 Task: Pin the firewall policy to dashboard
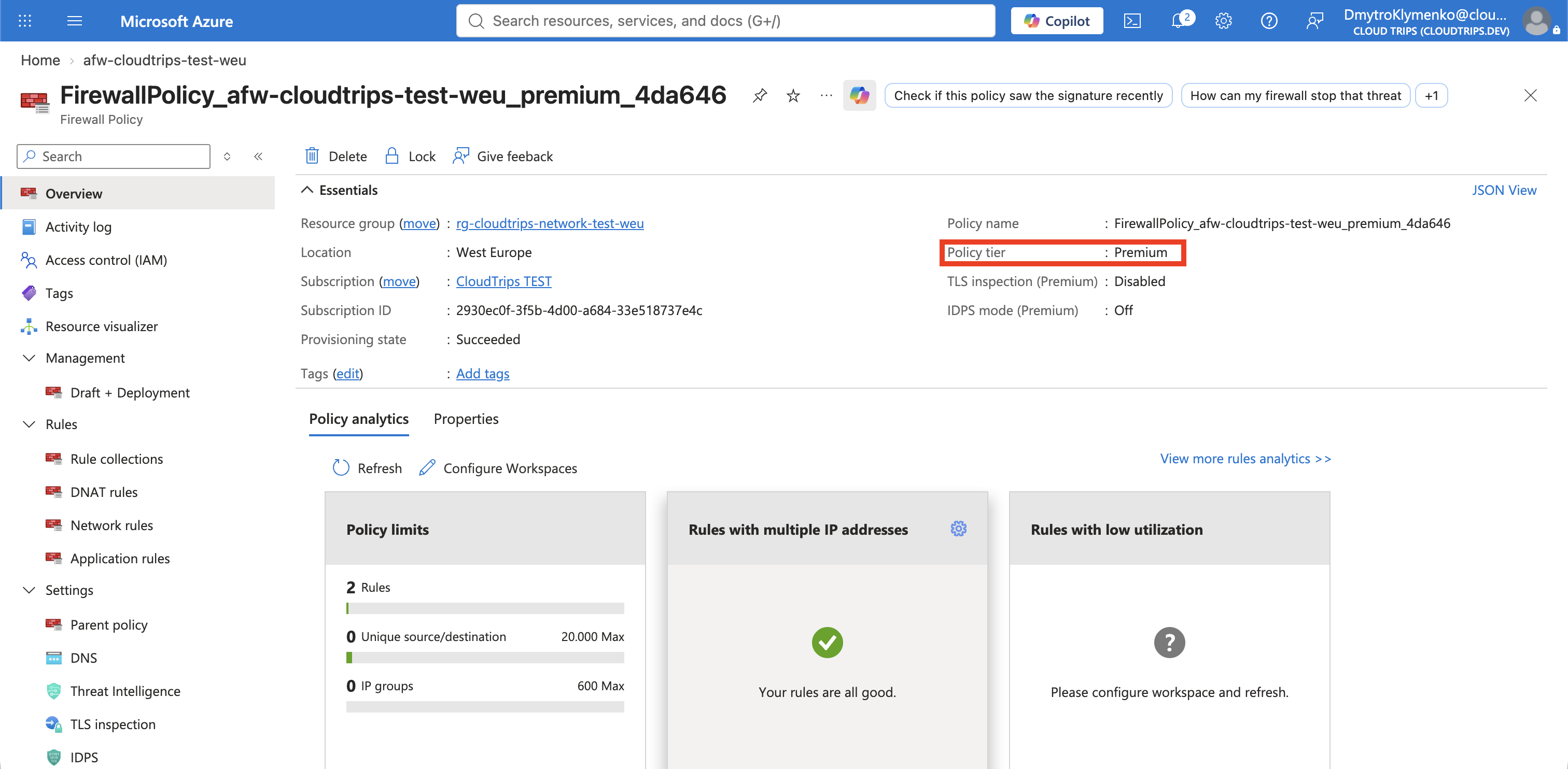(x=760, y=95)
